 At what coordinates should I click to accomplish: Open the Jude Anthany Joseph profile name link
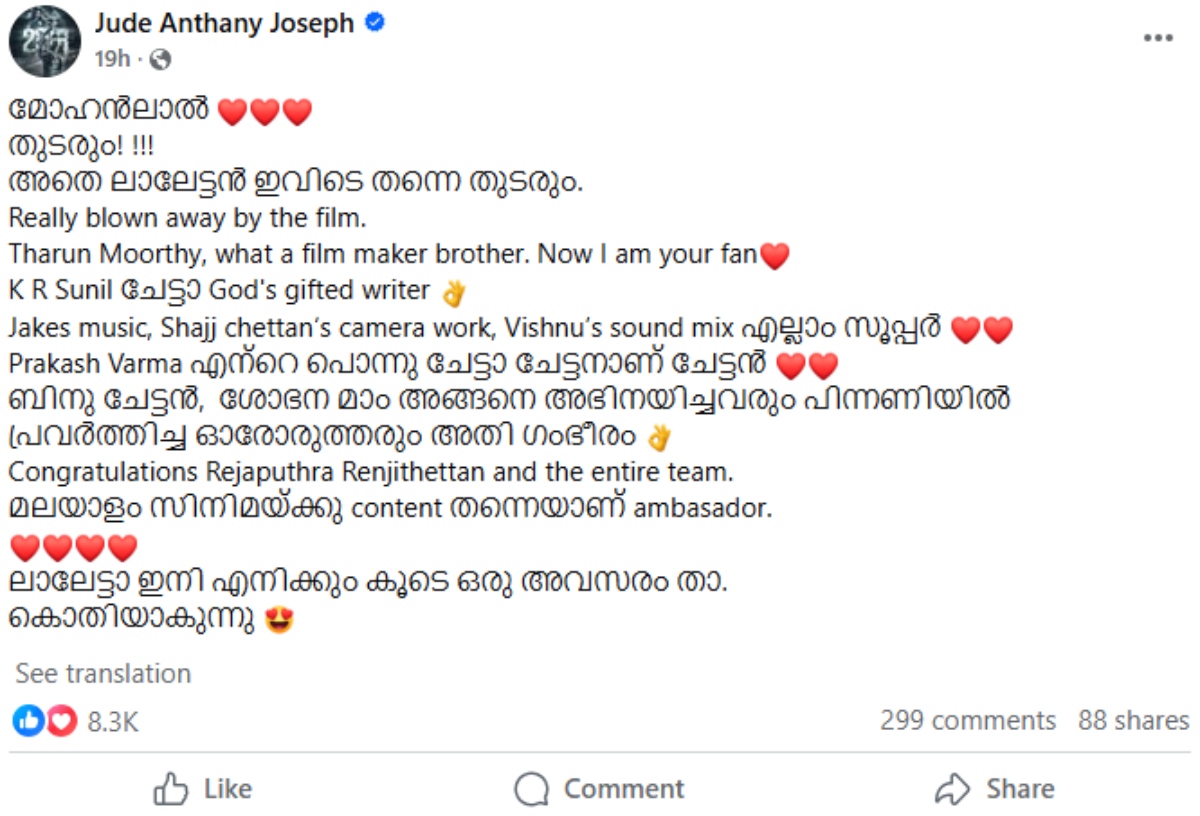click(224, 23)
